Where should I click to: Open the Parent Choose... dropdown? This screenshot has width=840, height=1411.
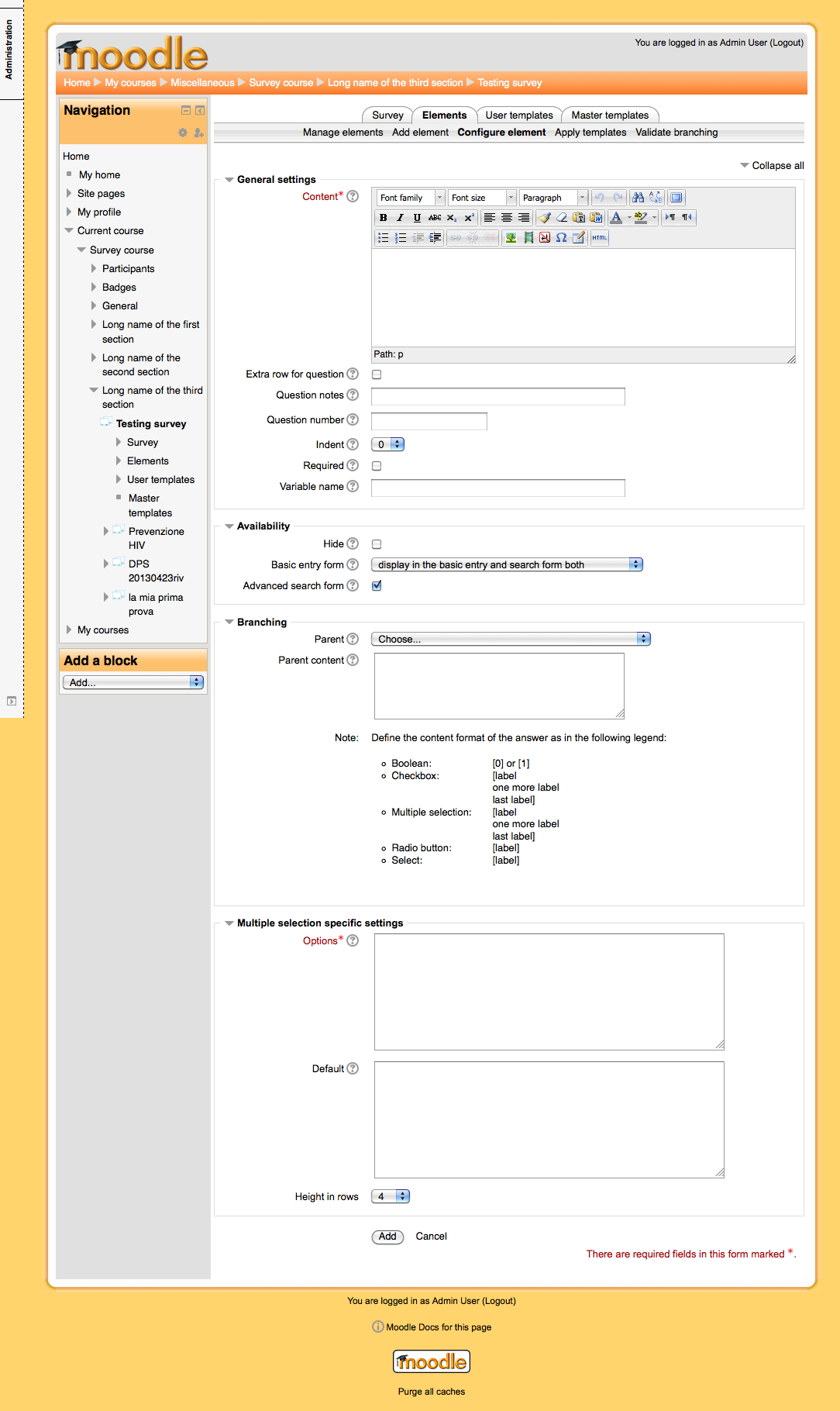pos(511,639)
